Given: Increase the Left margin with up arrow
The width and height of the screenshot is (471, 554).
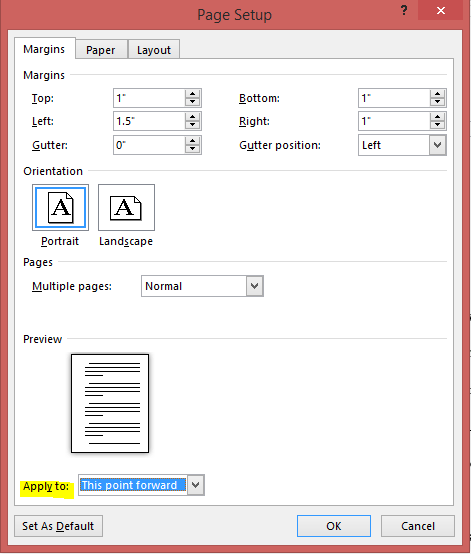Looking at the screenshot, I should (x=193, y=117).
